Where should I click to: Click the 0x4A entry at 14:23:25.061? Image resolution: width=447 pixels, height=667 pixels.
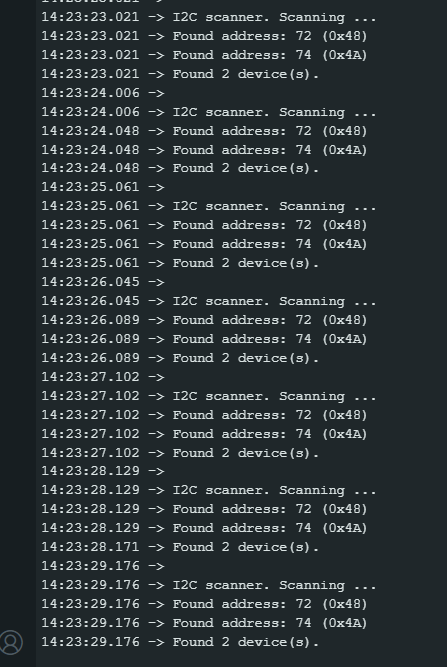204,244
